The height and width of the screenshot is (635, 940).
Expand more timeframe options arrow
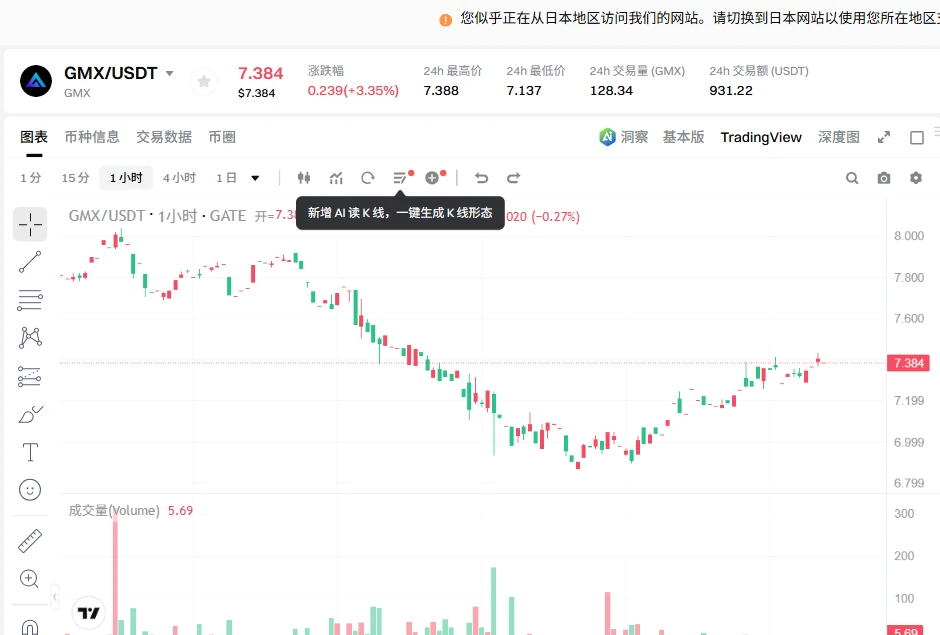[255, 178]
